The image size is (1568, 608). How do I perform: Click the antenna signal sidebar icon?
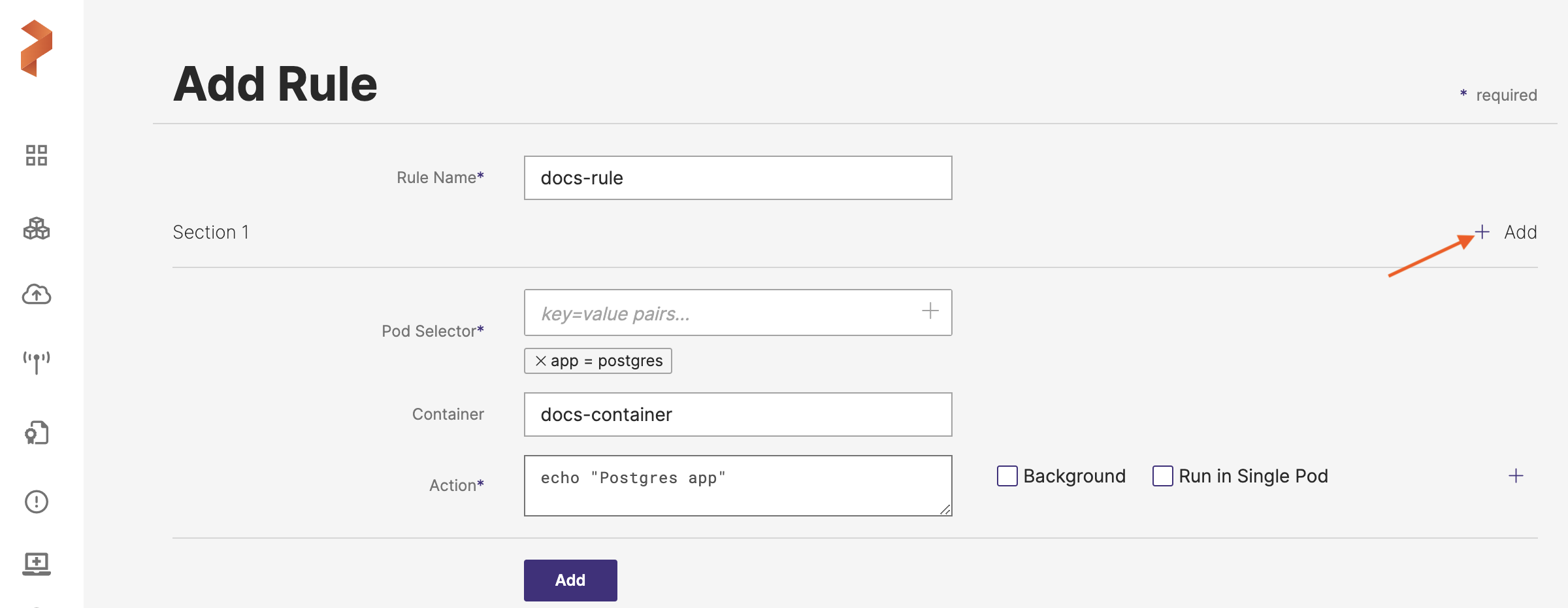click(37, 362)
